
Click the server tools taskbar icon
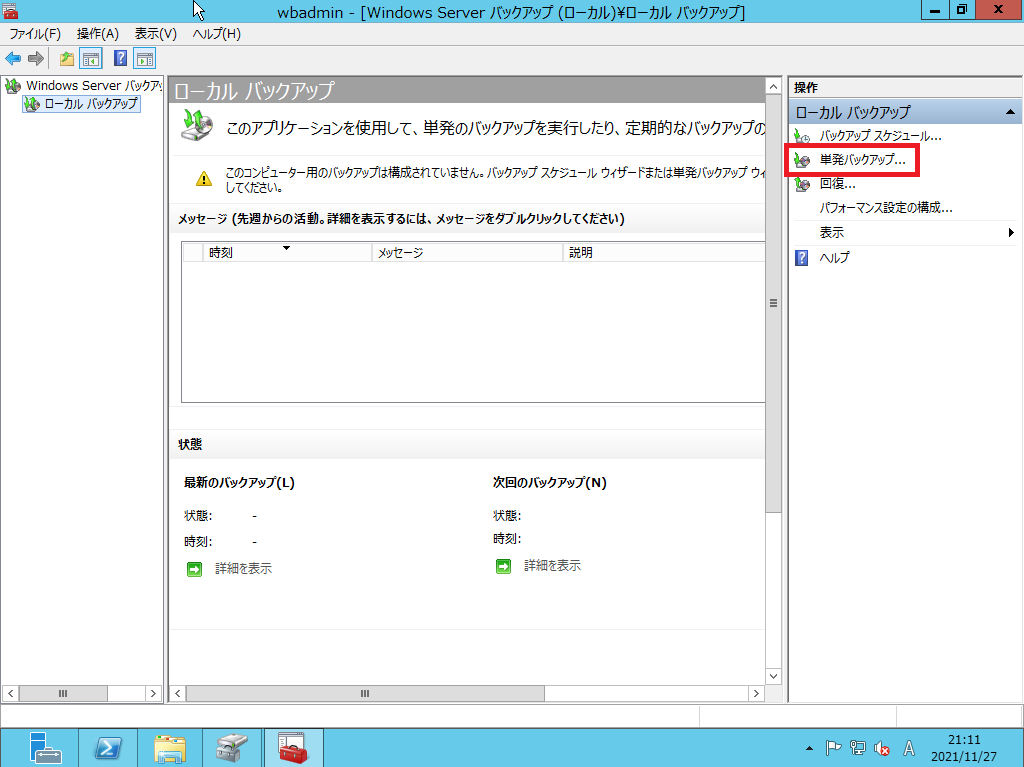click(232, 748)
